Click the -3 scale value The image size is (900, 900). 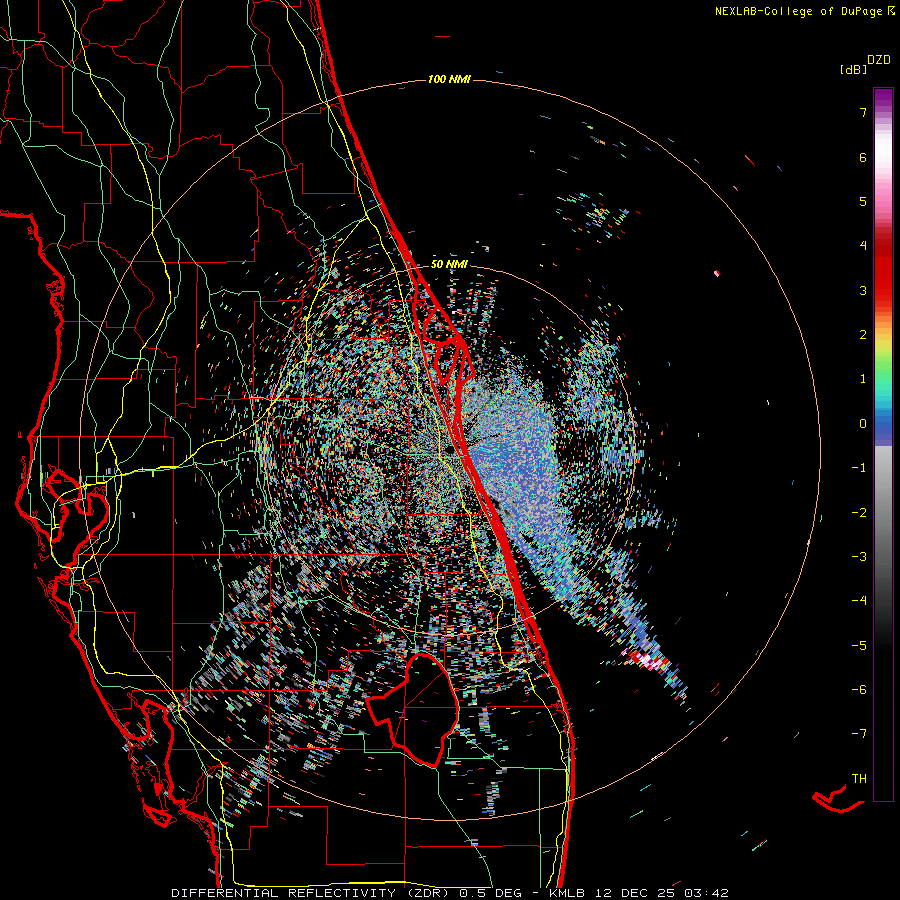click(859, 557)
